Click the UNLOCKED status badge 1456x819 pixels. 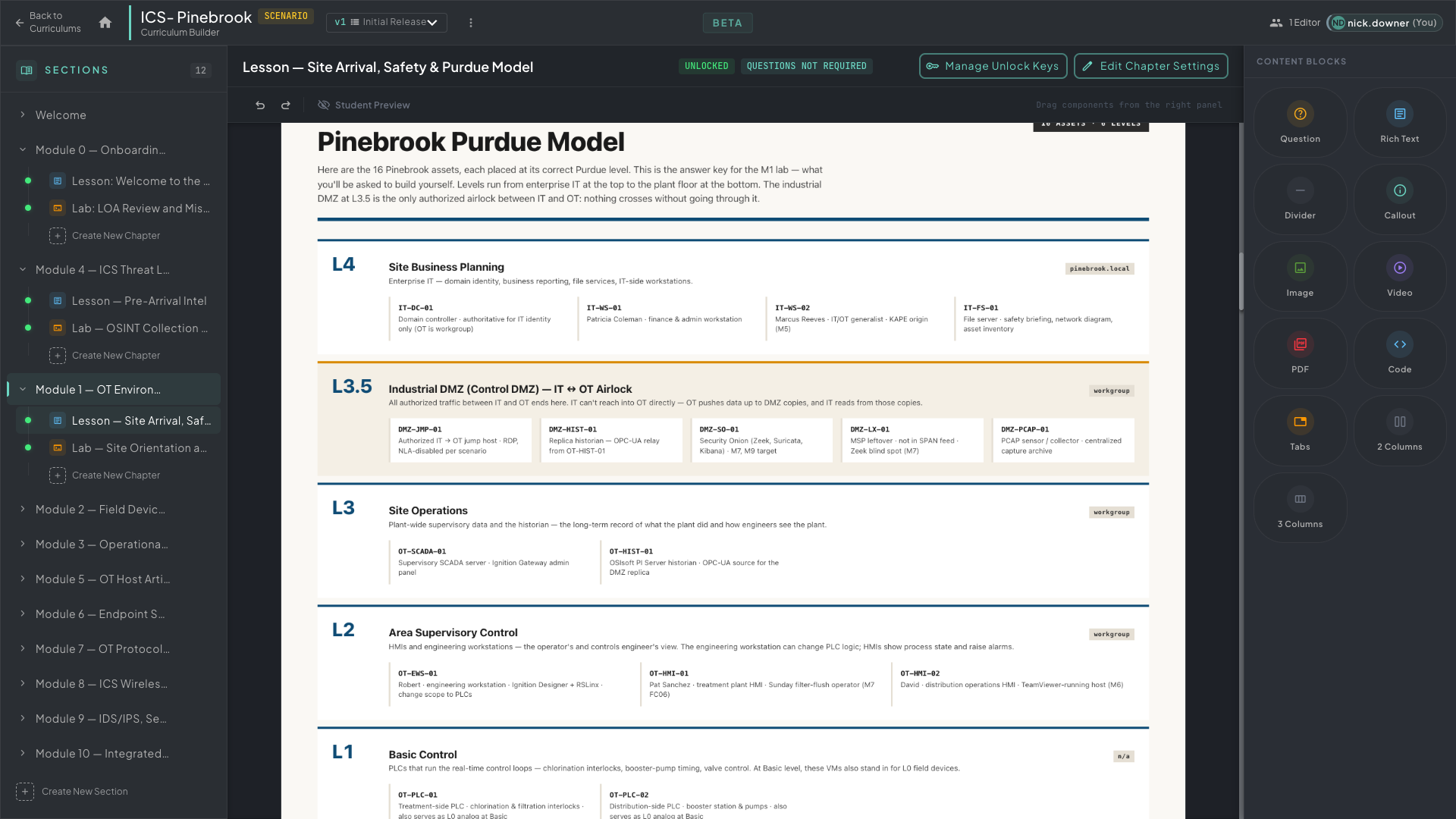point(706,67)
